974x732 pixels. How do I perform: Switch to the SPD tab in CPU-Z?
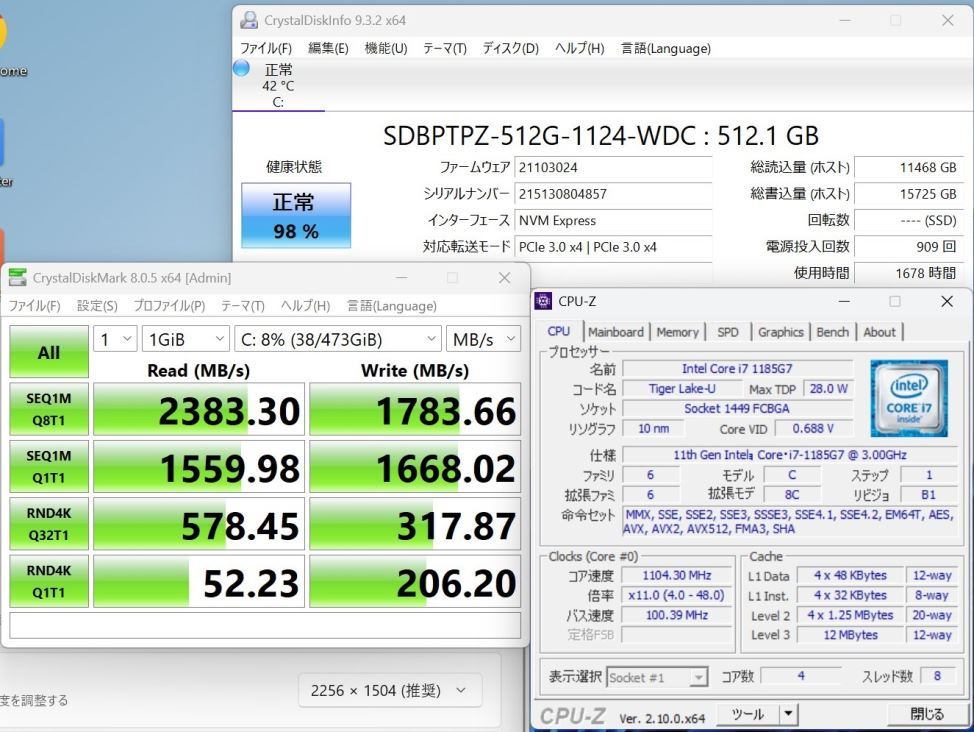[727, 332]
